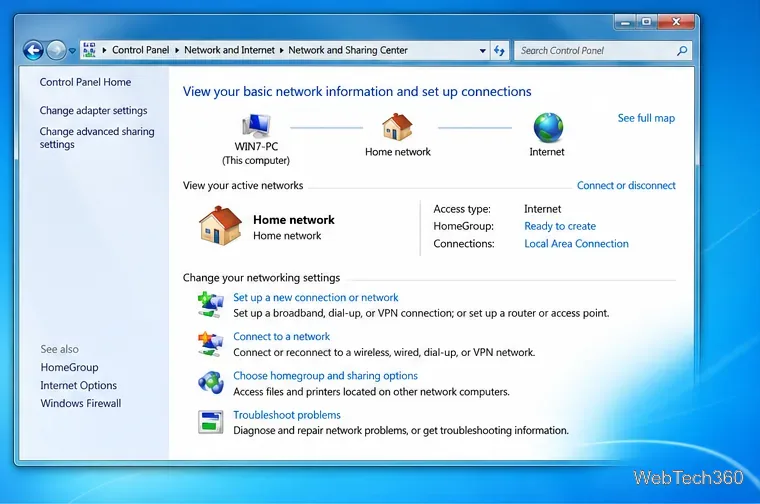The height and width of the screenshot is (504, 760).
Task: Click the bold Home network name
Action: (x=294, y=220)
